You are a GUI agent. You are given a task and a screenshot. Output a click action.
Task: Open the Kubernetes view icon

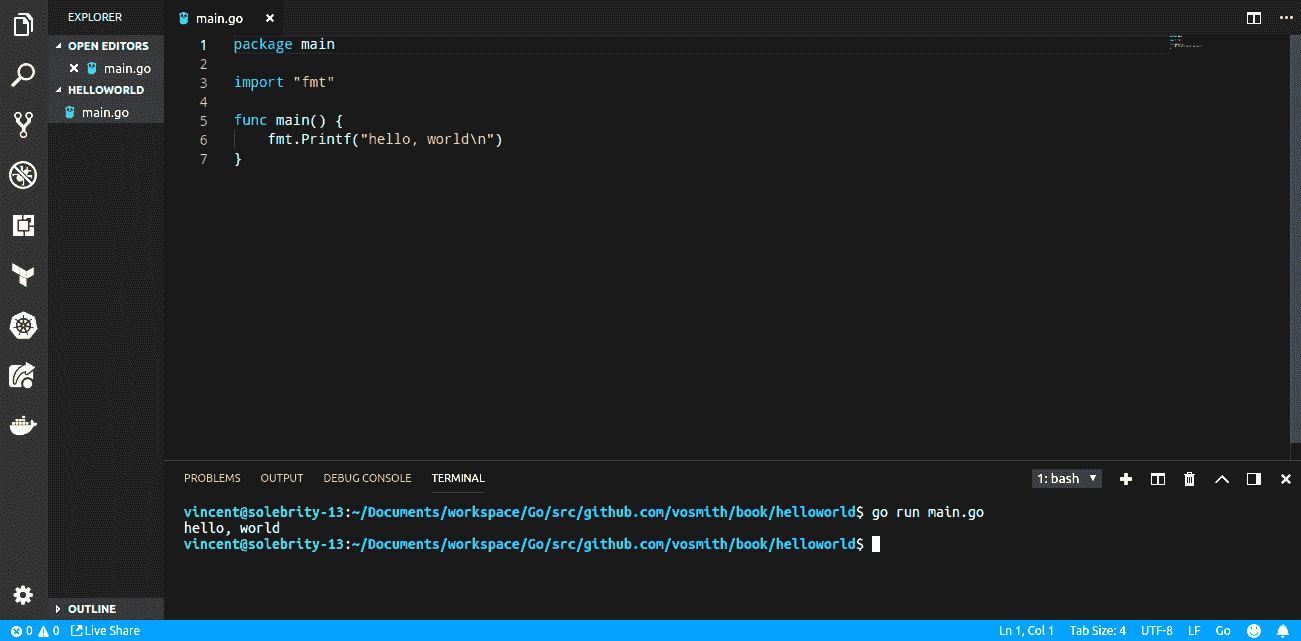point(23,325)
